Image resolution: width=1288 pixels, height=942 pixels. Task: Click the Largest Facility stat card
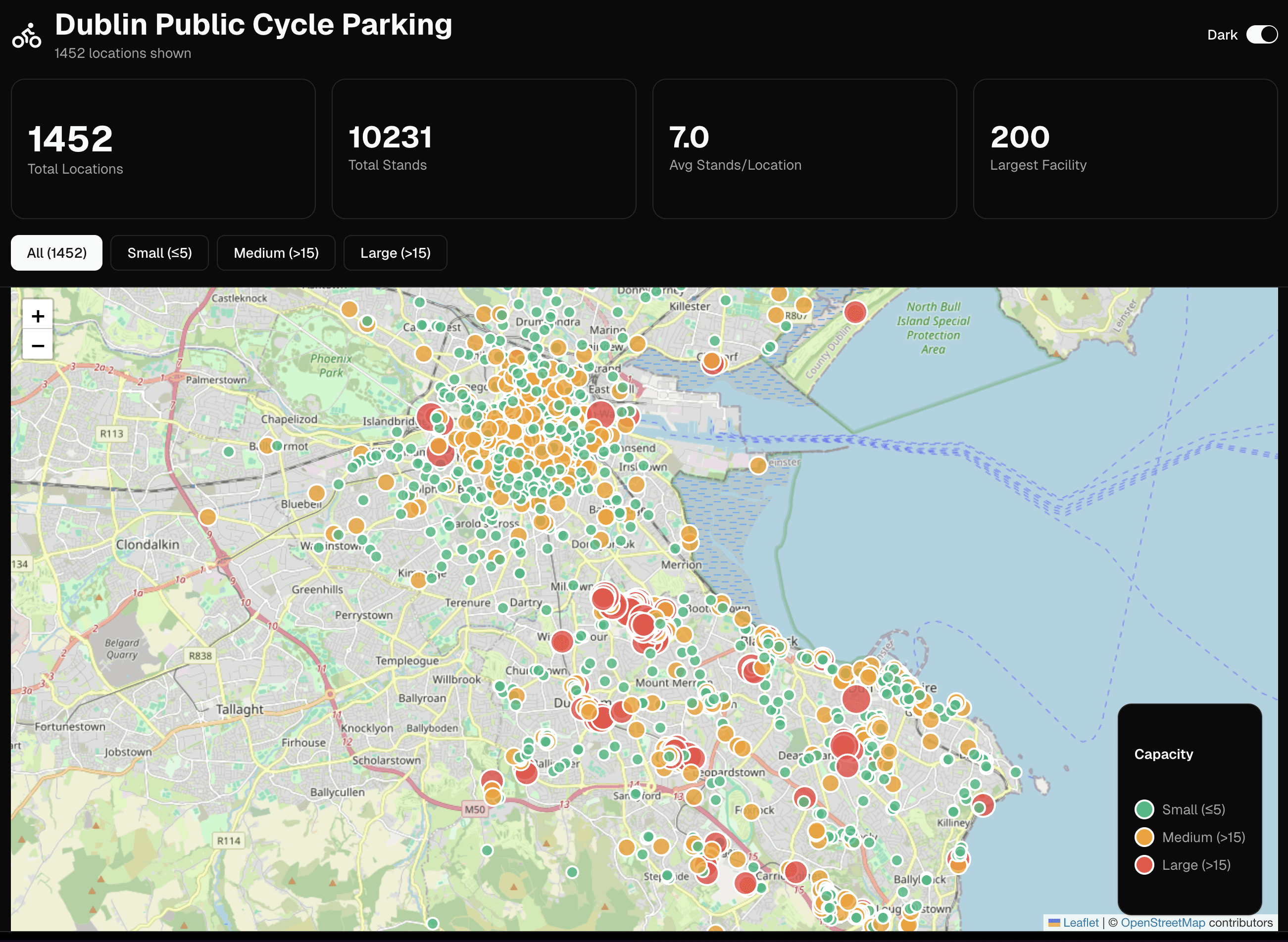tap(1125, 149)
